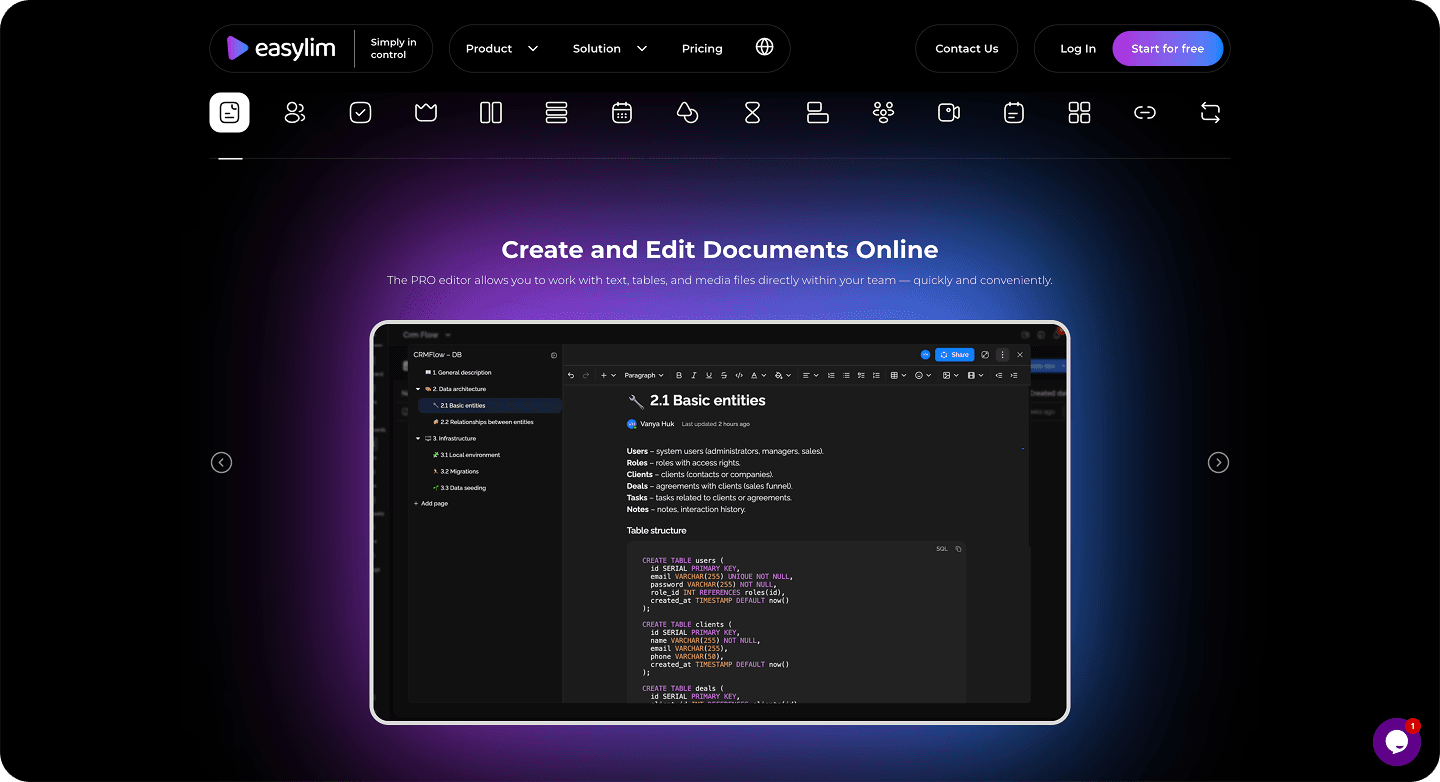The image size is (1440, 782).
Task: Click the globe language icon
Action: (765, 48)
